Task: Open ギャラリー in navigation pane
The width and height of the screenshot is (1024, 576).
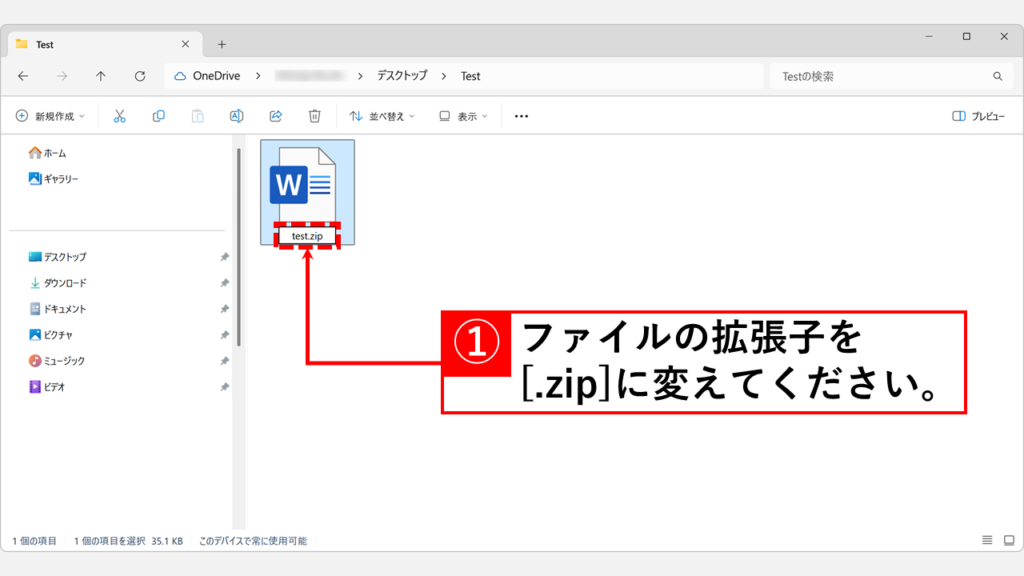Action: 53,178
